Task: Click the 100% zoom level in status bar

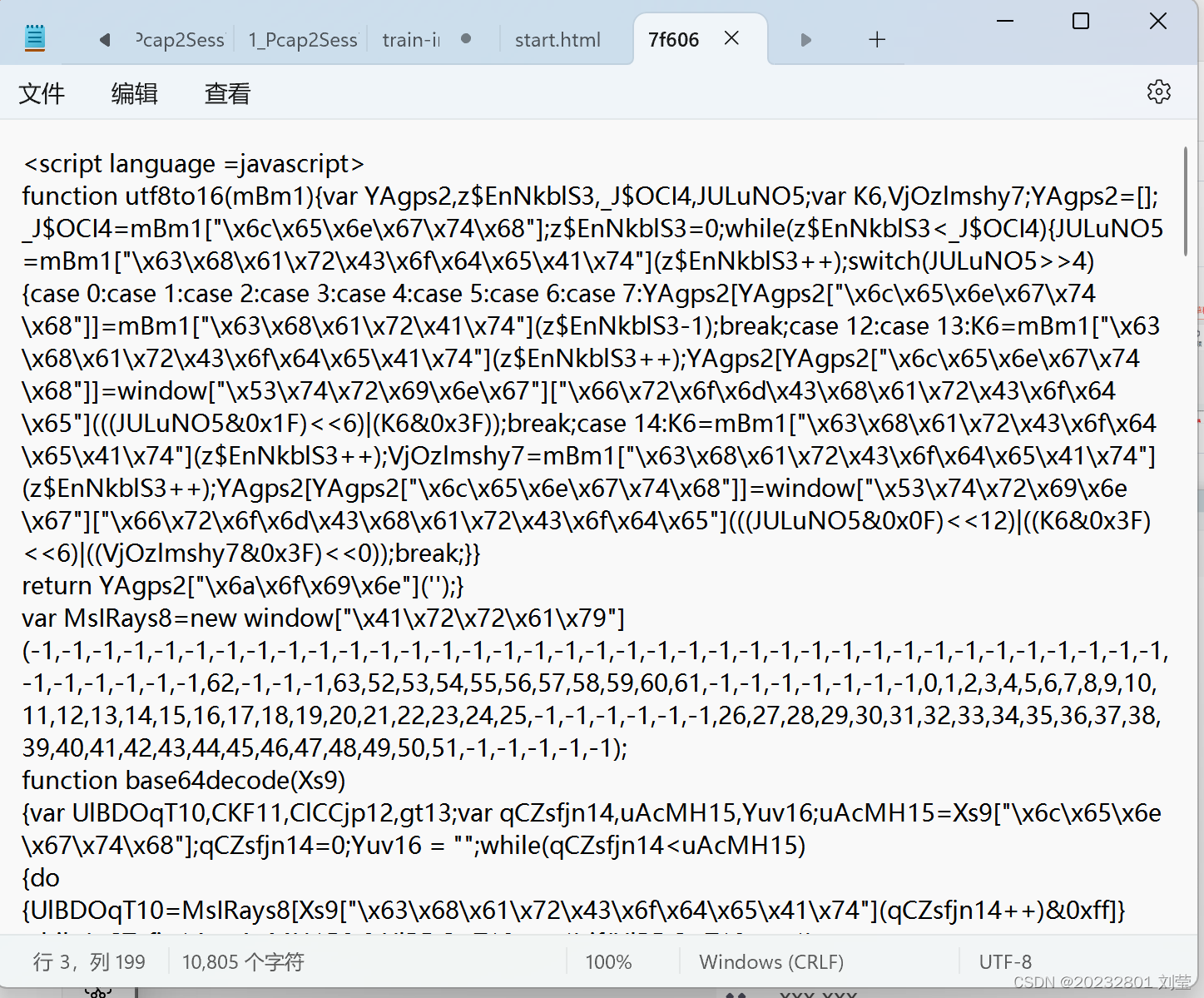Action: [x=608, y=962]
